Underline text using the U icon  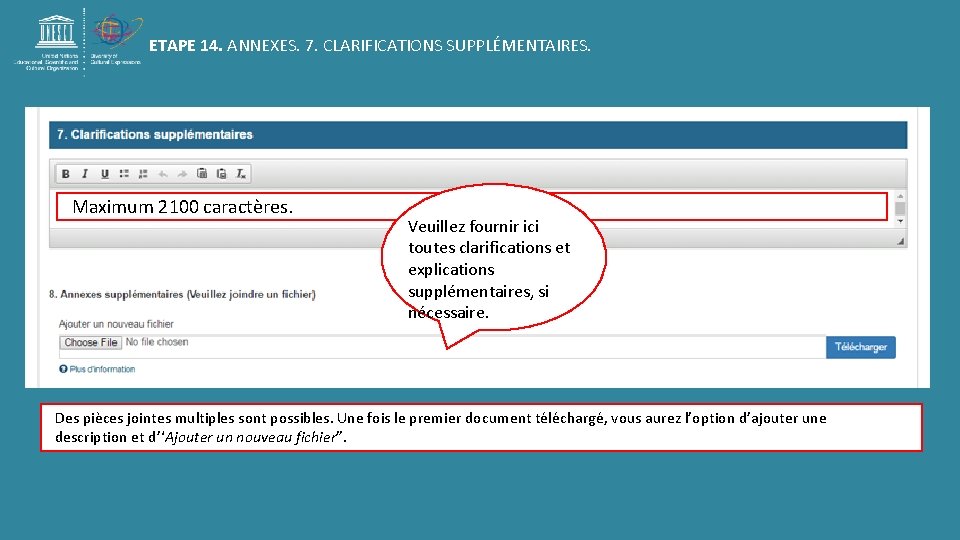(x=105, y=174)
